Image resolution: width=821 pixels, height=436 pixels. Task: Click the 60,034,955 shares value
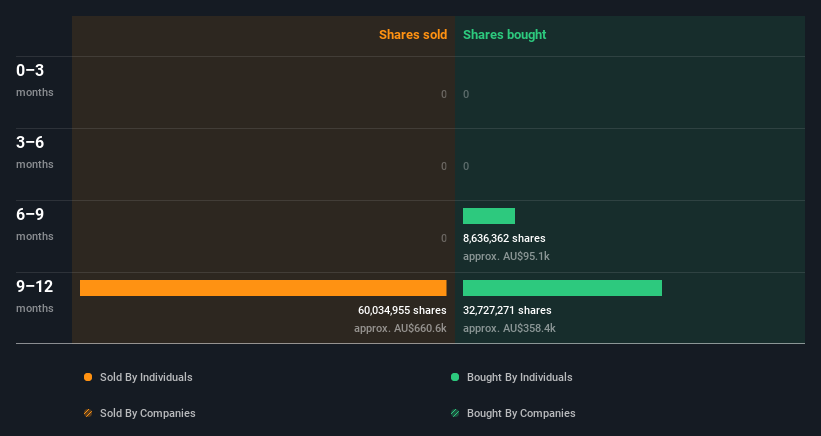pos(402,310)
